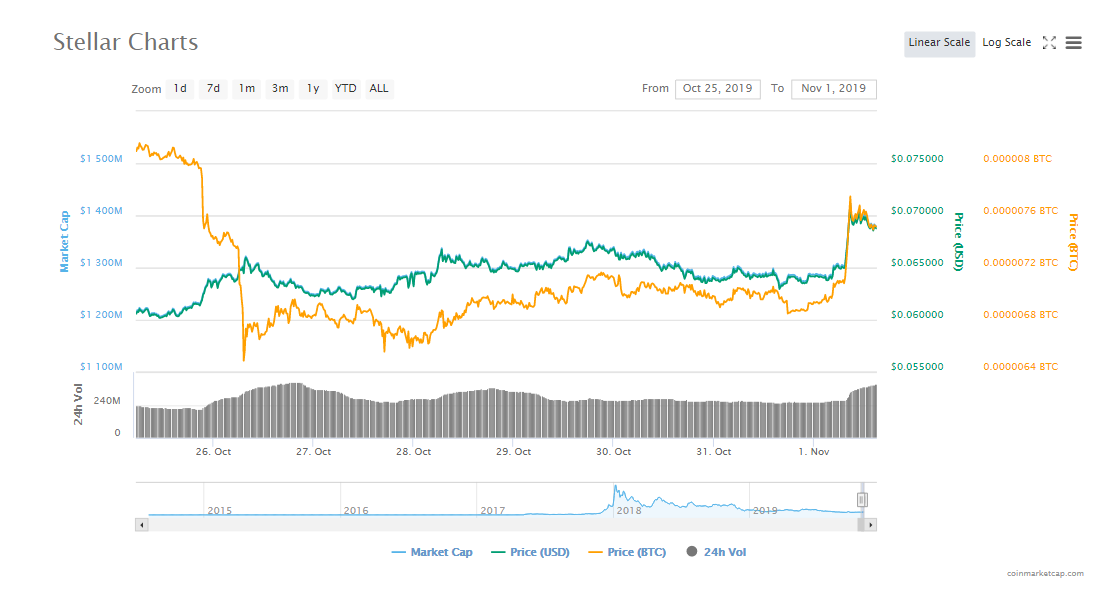Open fullscreen chart view icon
The height and width of the screenshot is (589, 1102).
(1049, 43)
